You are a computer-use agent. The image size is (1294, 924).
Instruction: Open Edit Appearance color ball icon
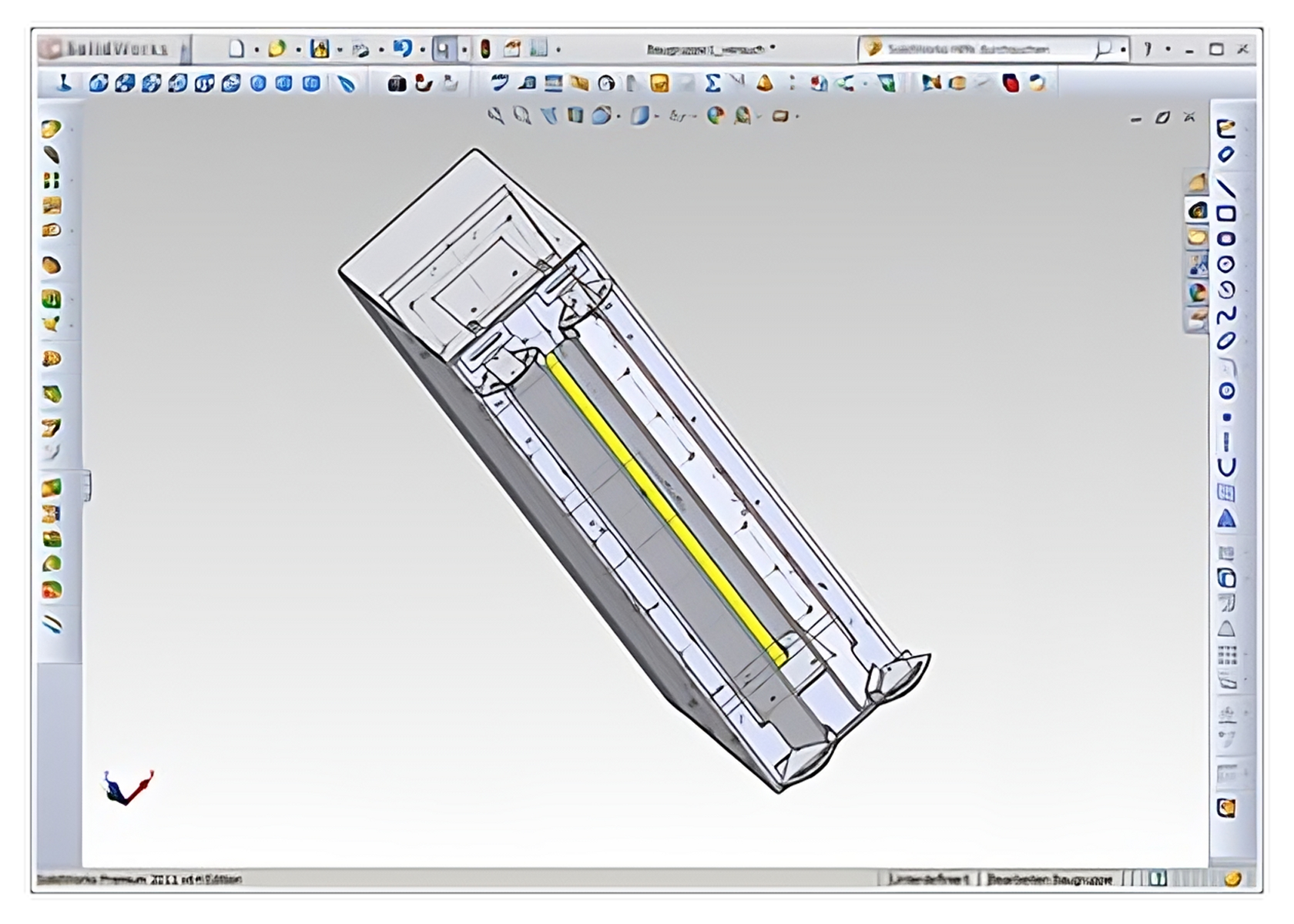pyautogui.click(x=716, y=116)
